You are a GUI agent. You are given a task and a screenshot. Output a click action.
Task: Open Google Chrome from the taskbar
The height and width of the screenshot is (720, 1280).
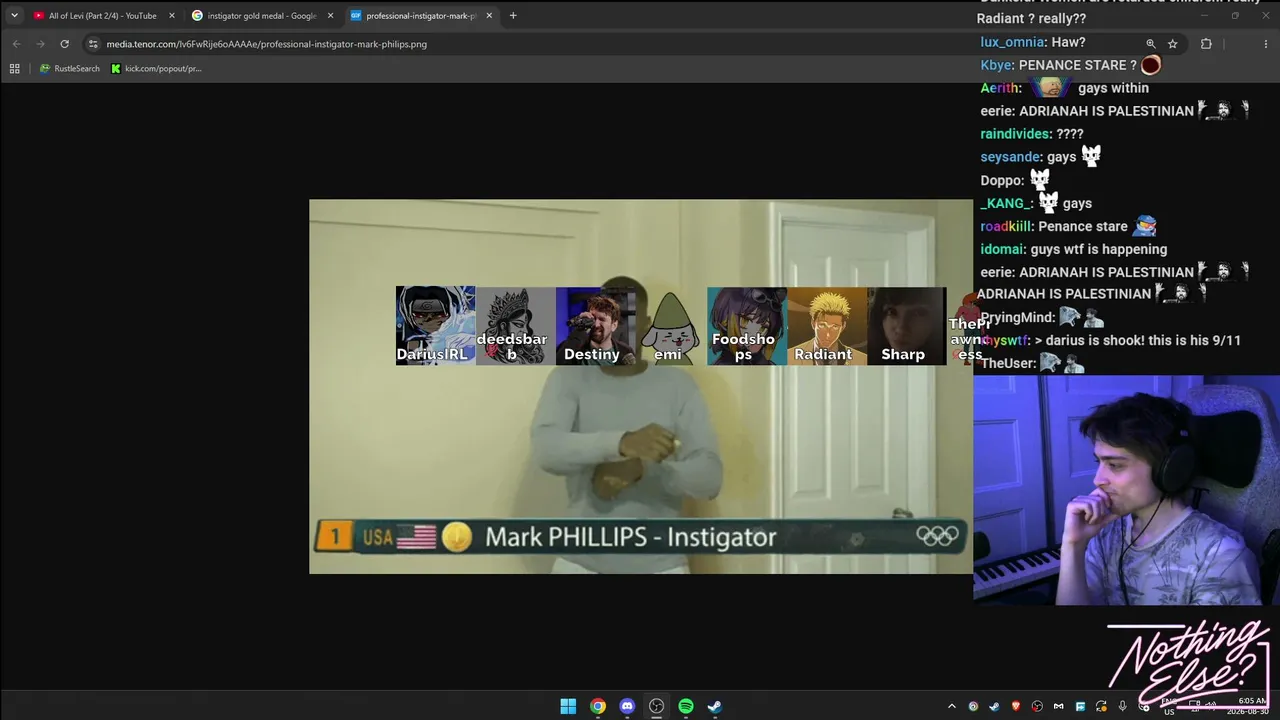coord(597,706)
